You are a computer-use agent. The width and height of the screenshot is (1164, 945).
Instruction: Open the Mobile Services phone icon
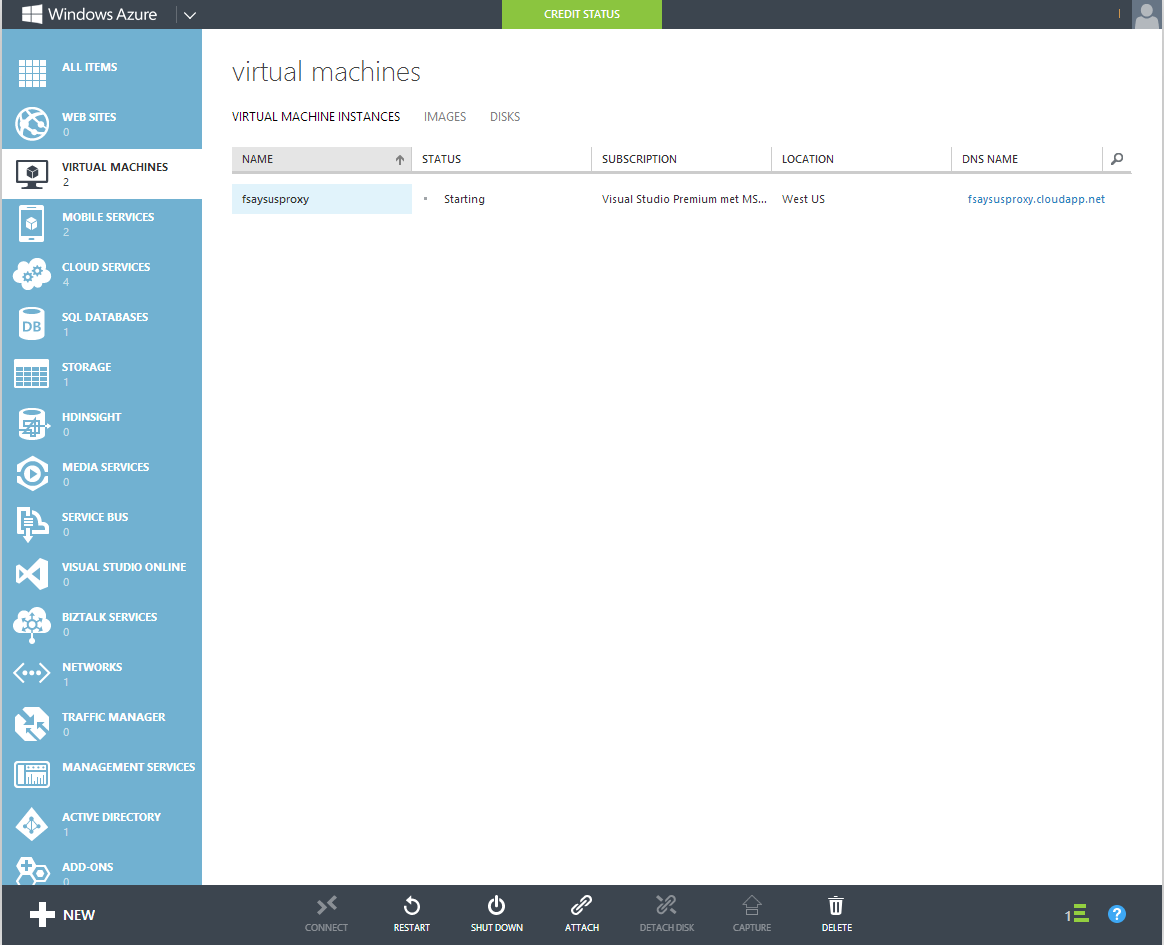[x=32, y=223]
